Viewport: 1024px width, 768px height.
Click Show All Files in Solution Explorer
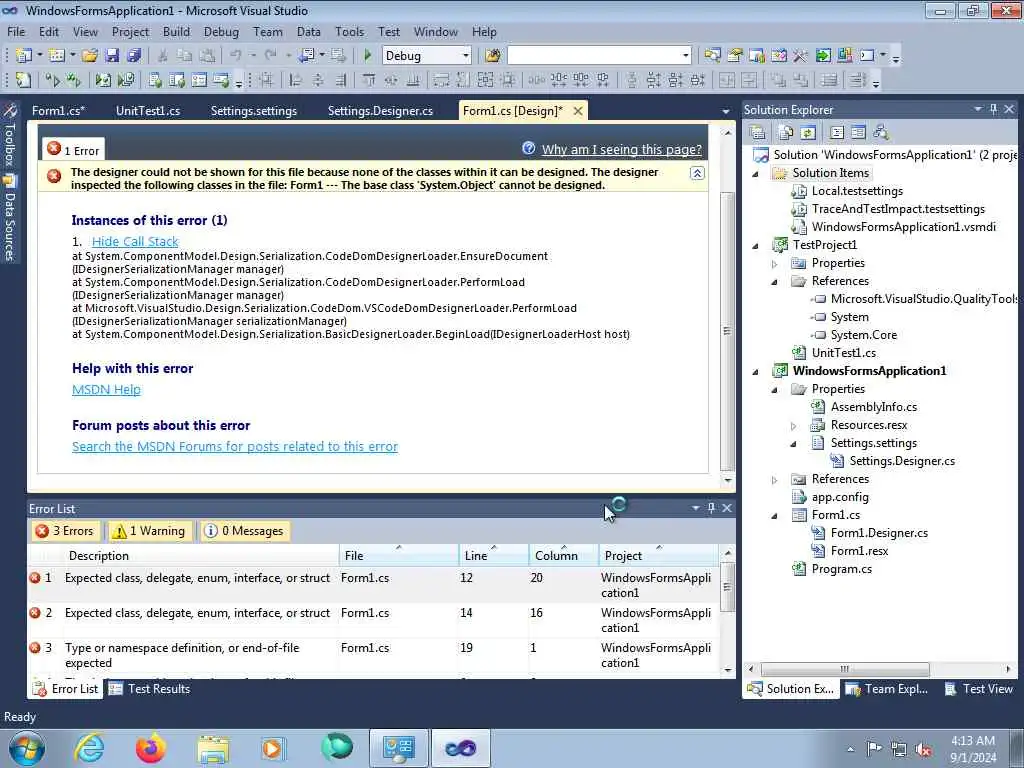(786, 133)
